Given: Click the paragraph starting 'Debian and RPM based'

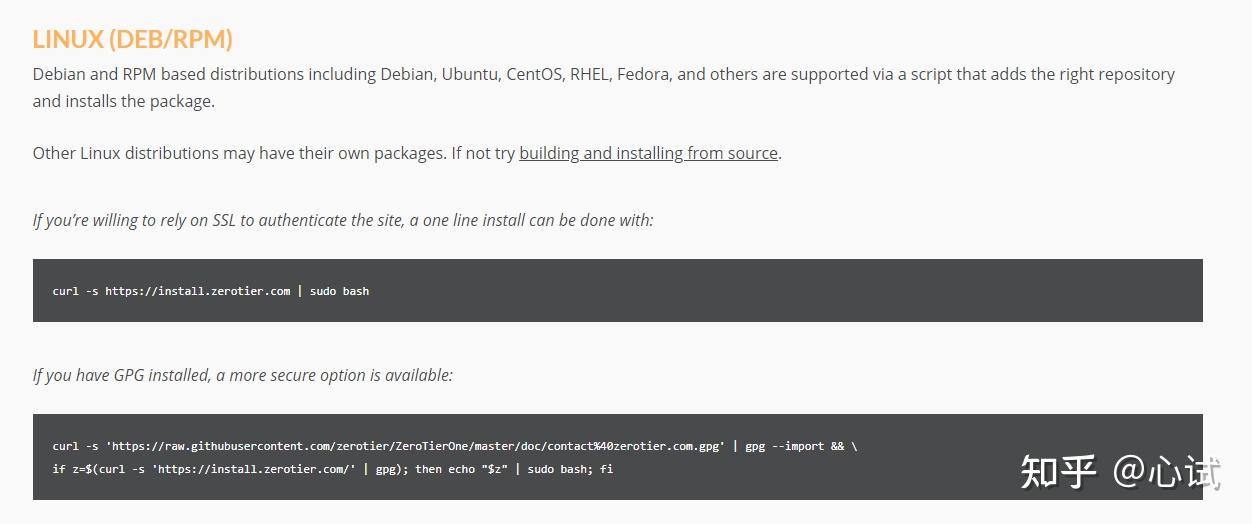Looking at the screenshot, I should [603, 74].
